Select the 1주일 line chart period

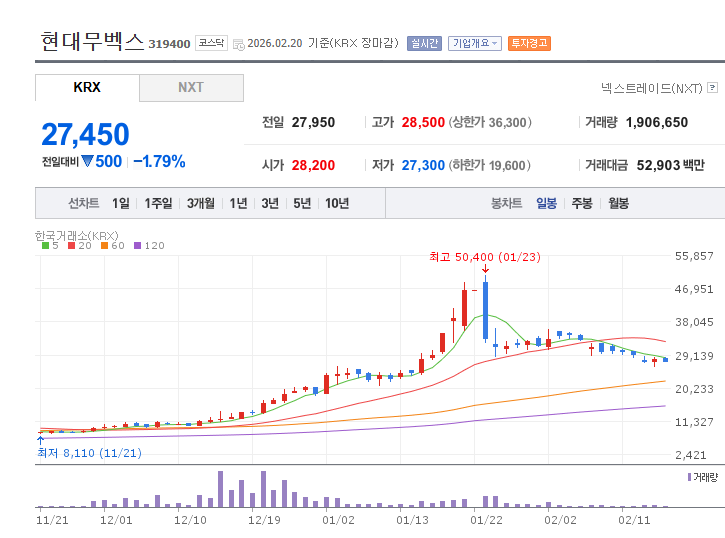[158, 203]
